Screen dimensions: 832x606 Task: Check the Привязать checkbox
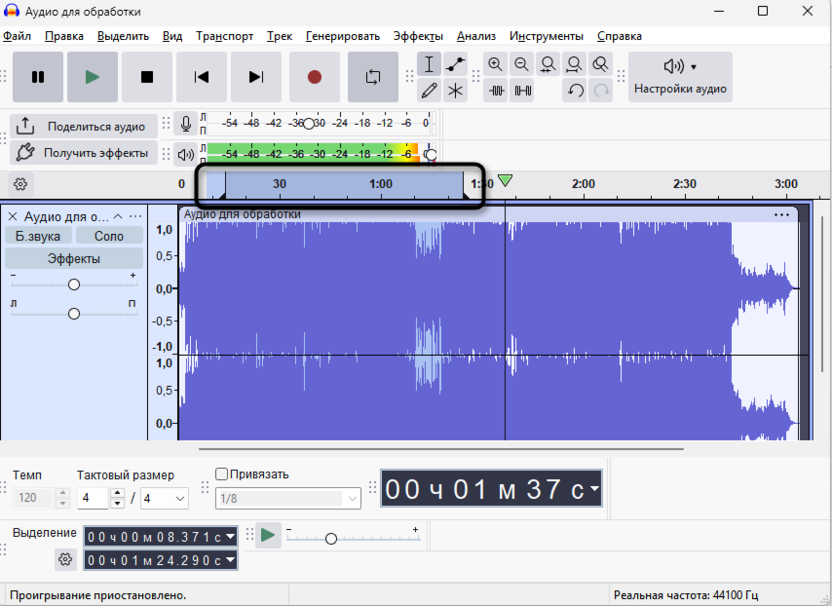[222, 473]
